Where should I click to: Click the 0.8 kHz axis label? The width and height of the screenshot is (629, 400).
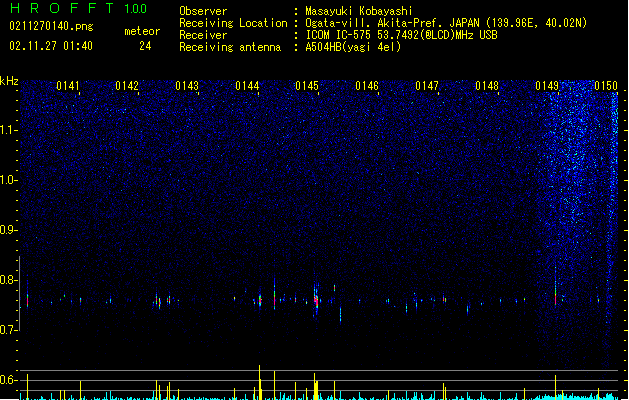click(8, 280)
